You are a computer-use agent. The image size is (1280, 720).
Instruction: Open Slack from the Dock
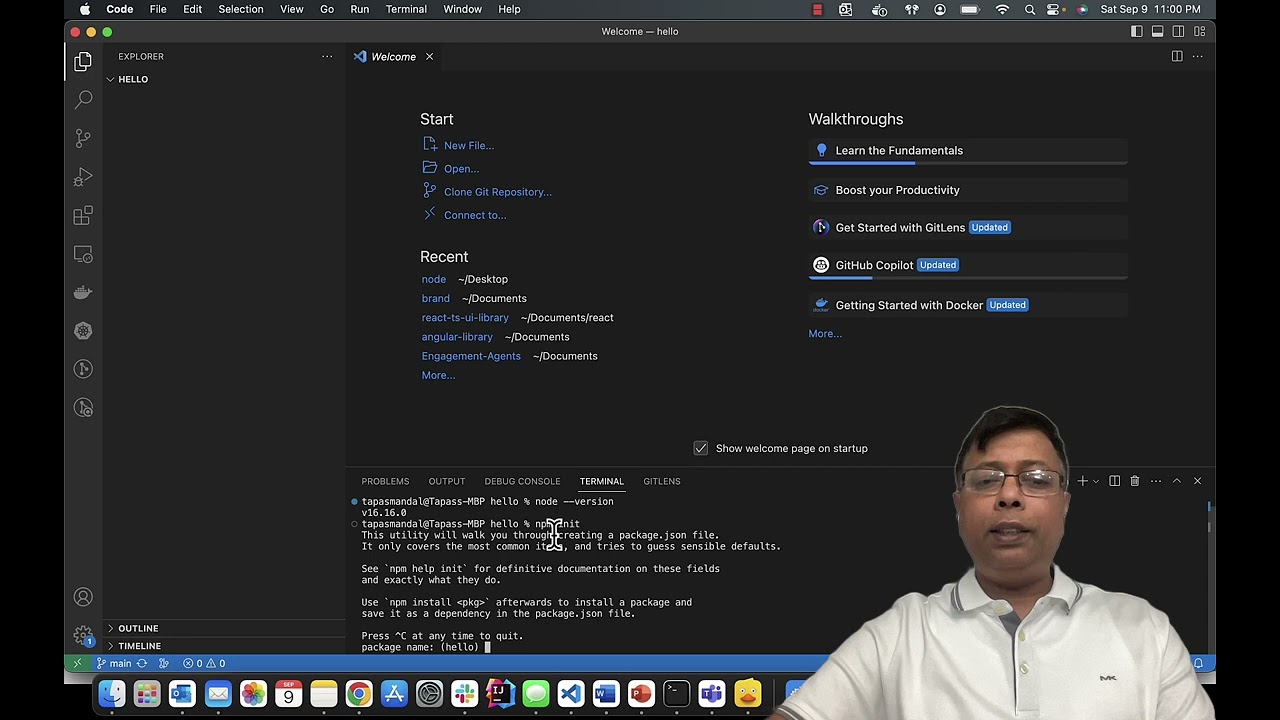(x=464, y=693)
